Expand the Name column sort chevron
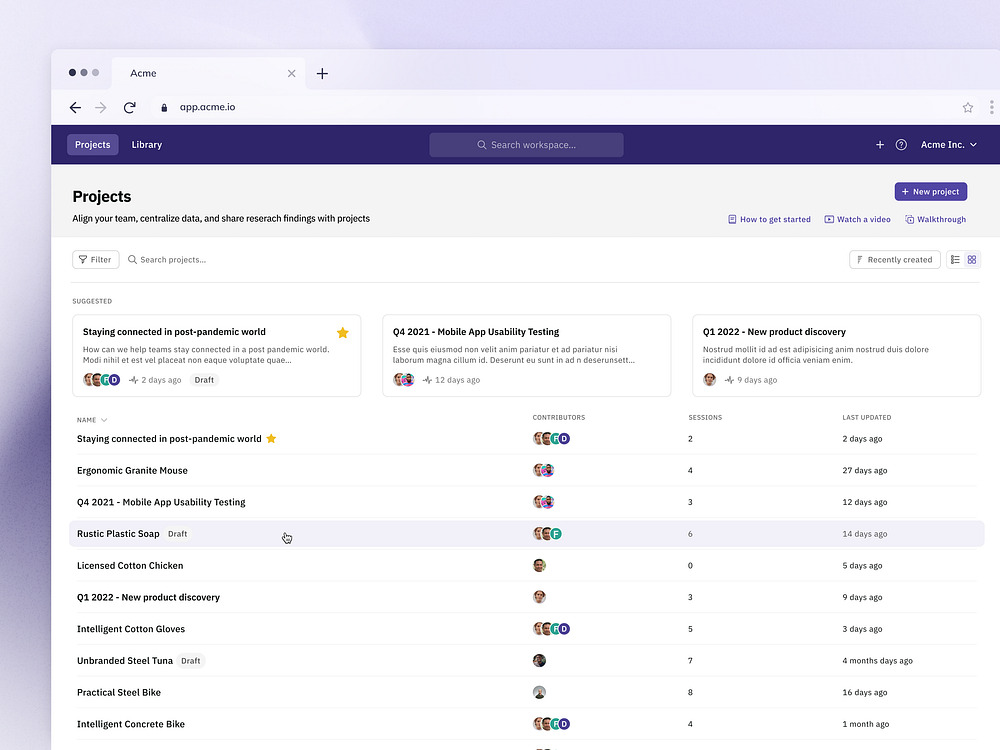1000x750 pixels. point(104,420)
